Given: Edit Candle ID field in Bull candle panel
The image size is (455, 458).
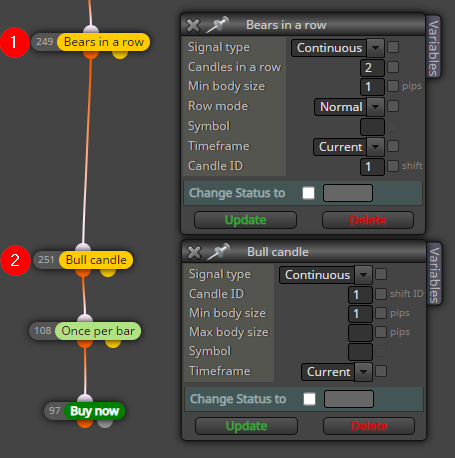Looking at the screenshot, I should coord(360,295).
